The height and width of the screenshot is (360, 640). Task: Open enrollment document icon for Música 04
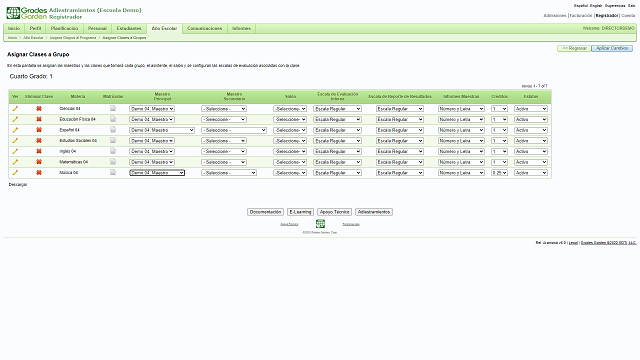(x=113, y=172)
